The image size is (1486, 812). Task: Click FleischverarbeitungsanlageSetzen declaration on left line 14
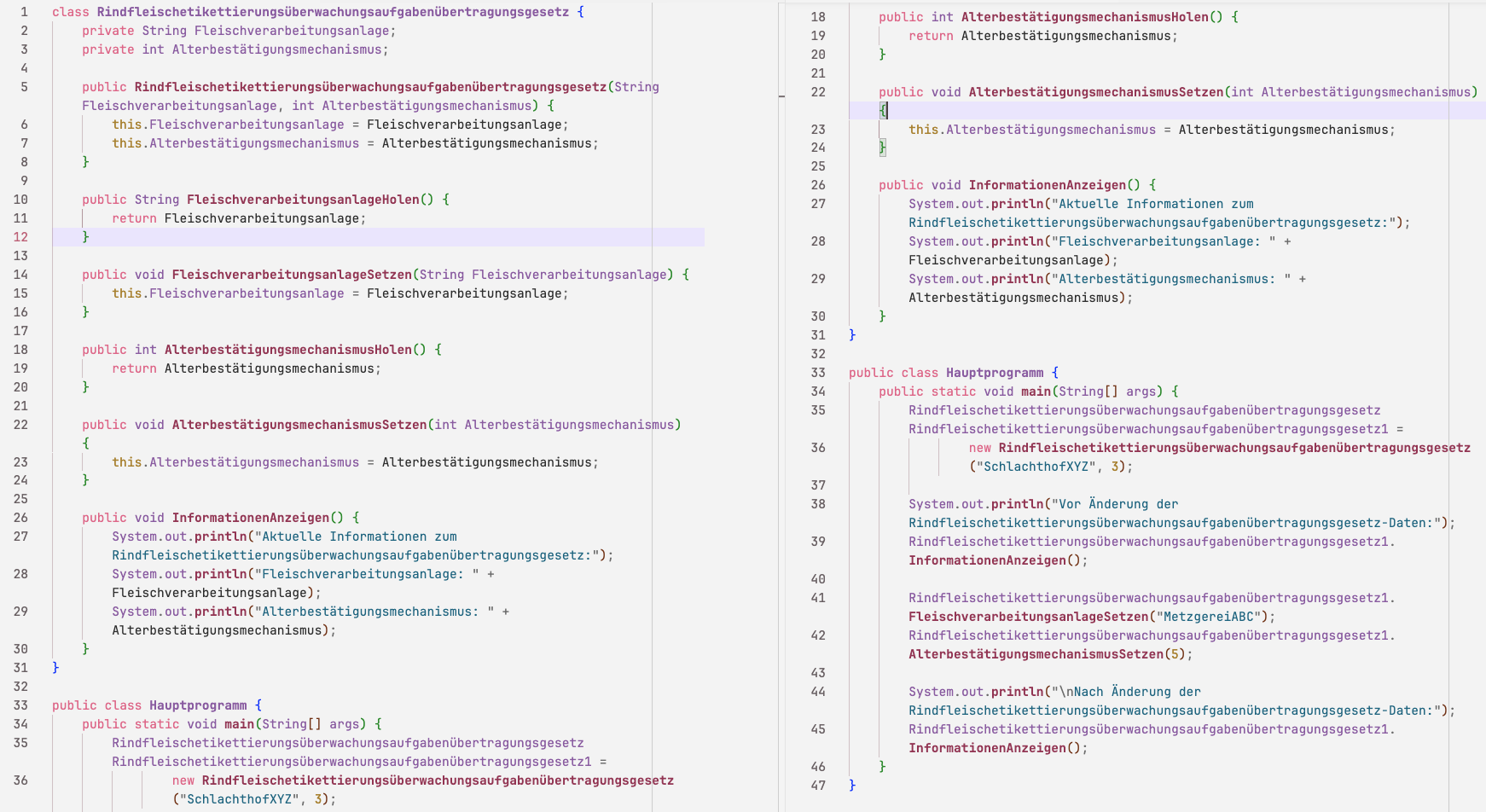(292, 275)
